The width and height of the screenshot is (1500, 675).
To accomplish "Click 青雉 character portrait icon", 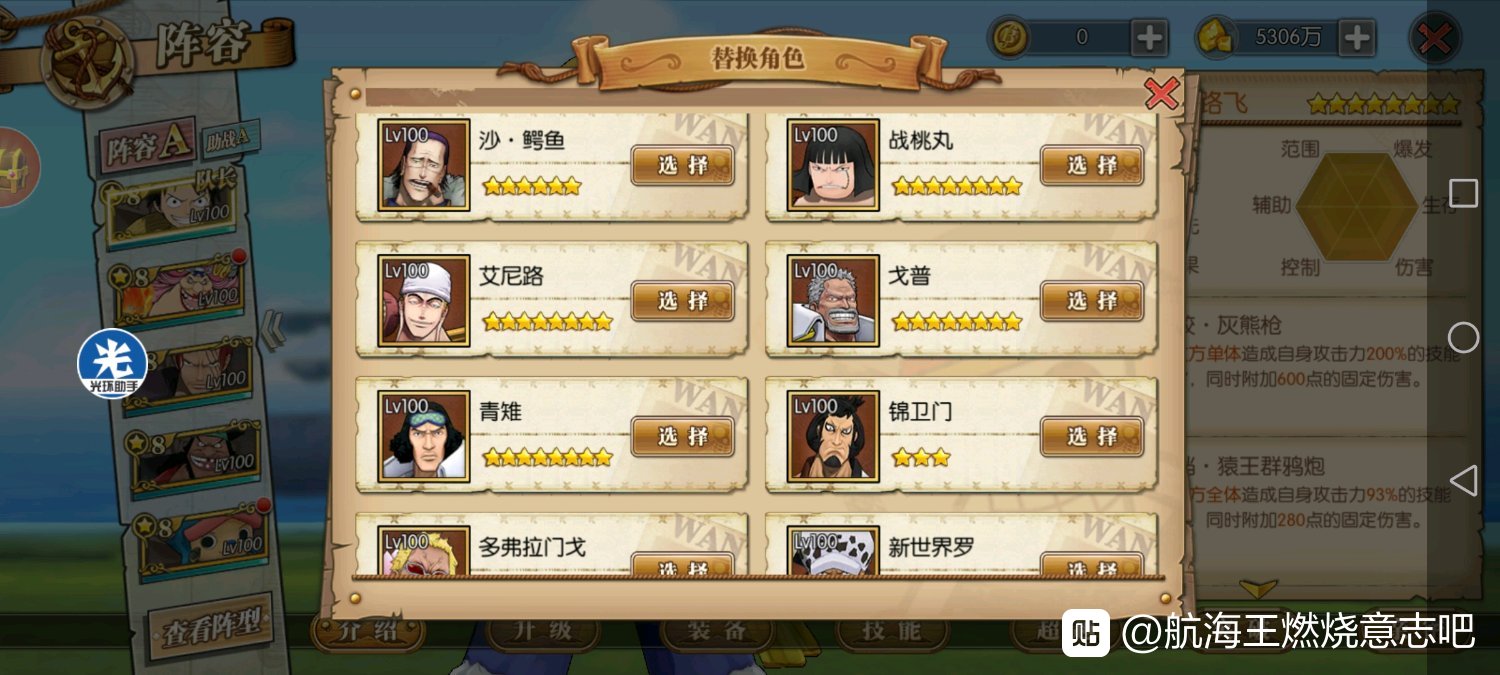I will click(x=424, y=437).
